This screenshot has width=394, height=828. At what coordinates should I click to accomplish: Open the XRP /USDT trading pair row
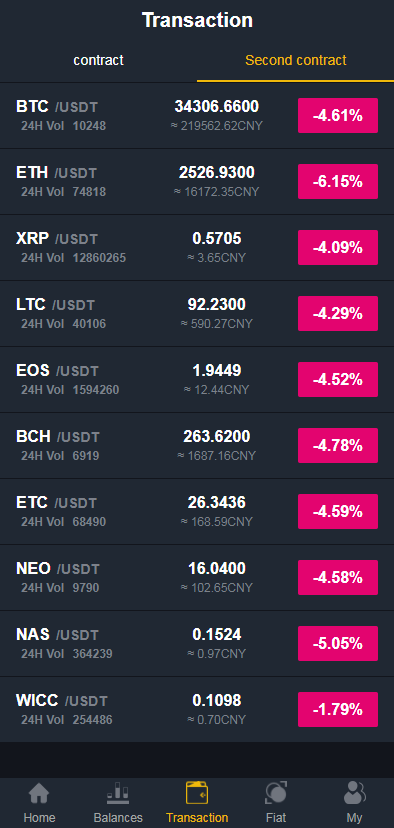197,248
